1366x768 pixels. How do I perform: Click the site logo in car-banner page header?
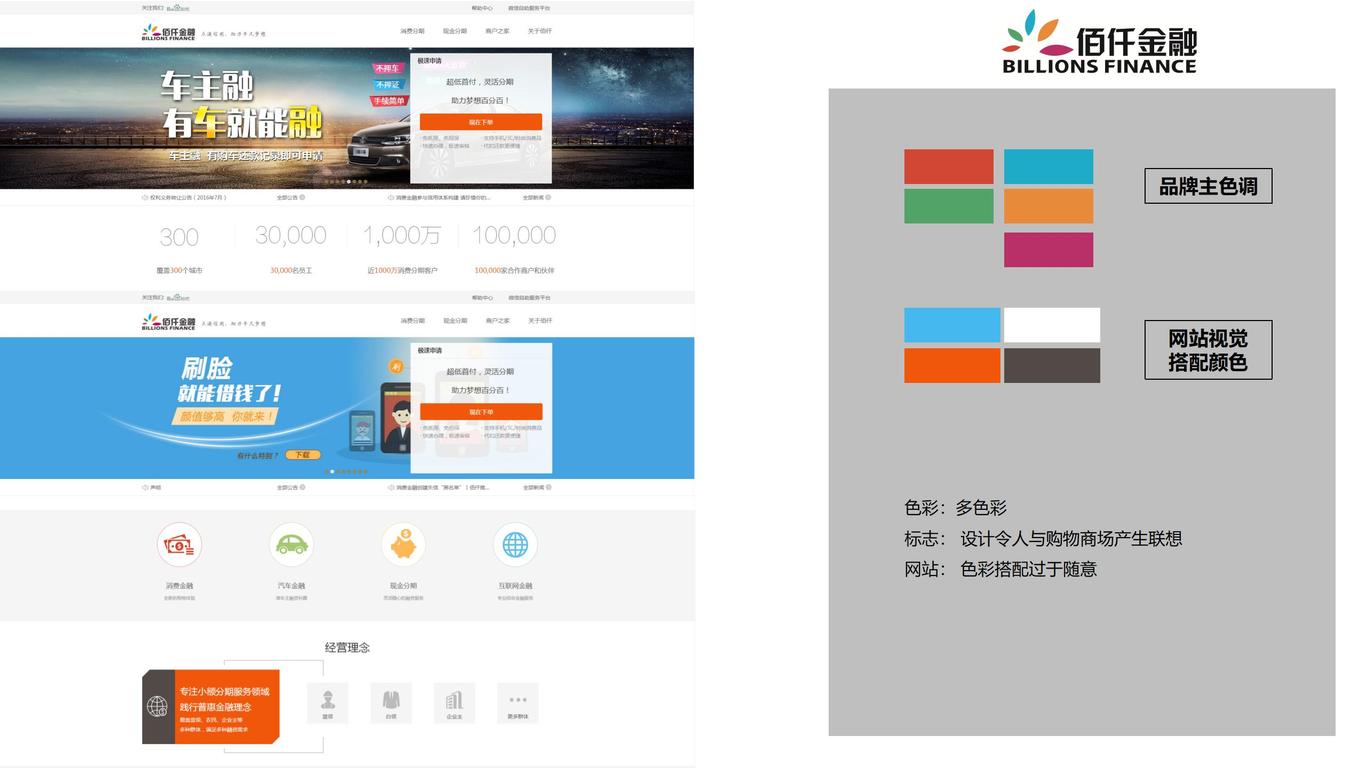pos(168,32)
